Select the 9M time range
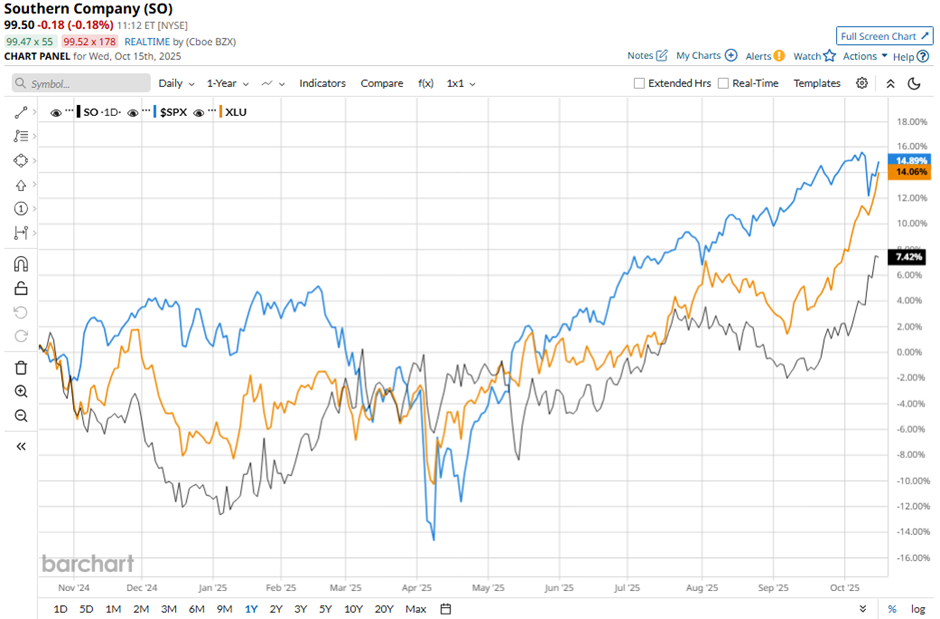The image size is (940, 619). pos(224,609)
